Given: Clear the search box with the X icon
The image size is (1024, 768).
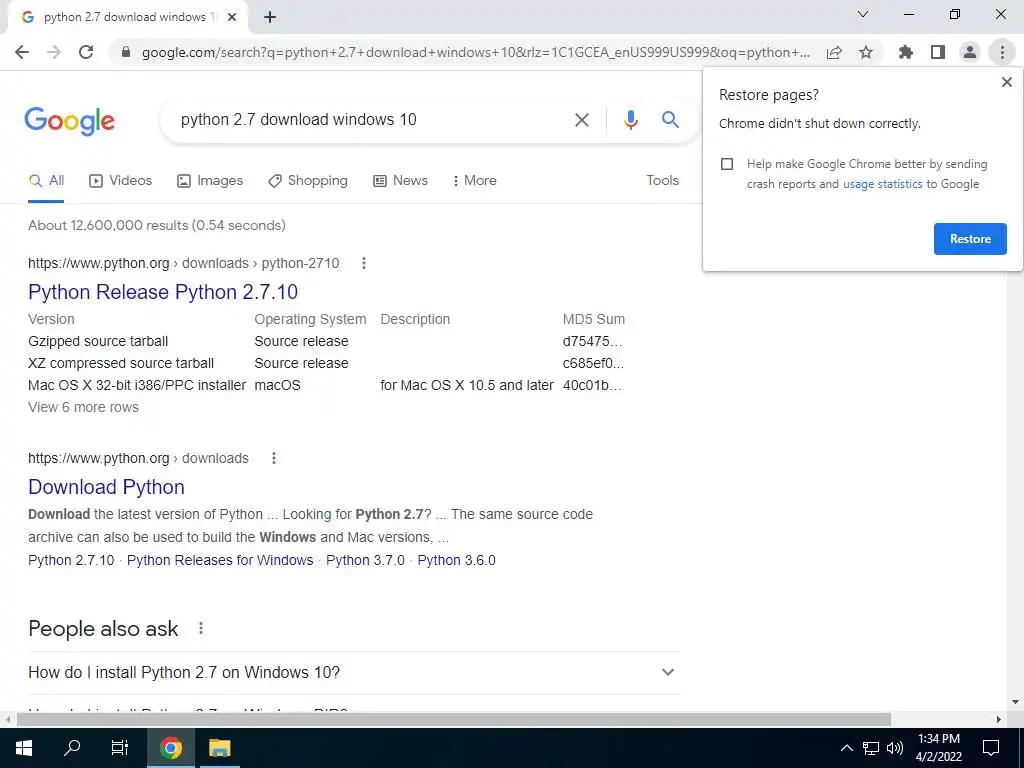Looking at the screenshot, I should tap(581, 120).
